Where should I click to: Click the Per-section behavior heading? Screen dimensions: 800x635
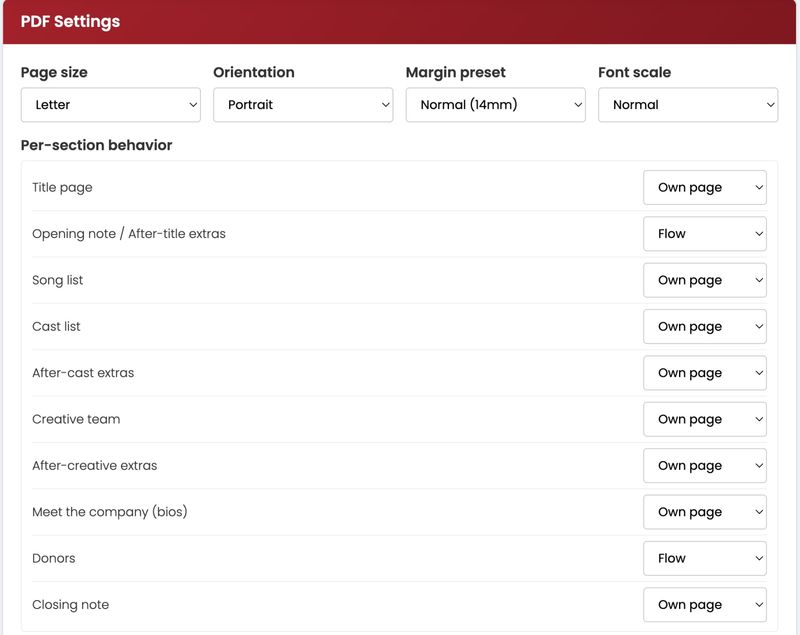click(96, 145)
